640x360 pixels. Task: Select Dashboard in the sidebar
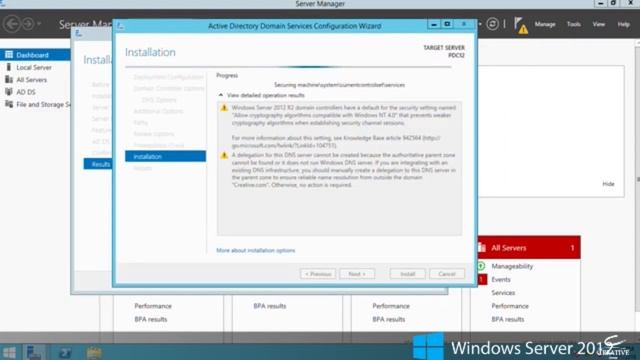(x=35, y=55)
